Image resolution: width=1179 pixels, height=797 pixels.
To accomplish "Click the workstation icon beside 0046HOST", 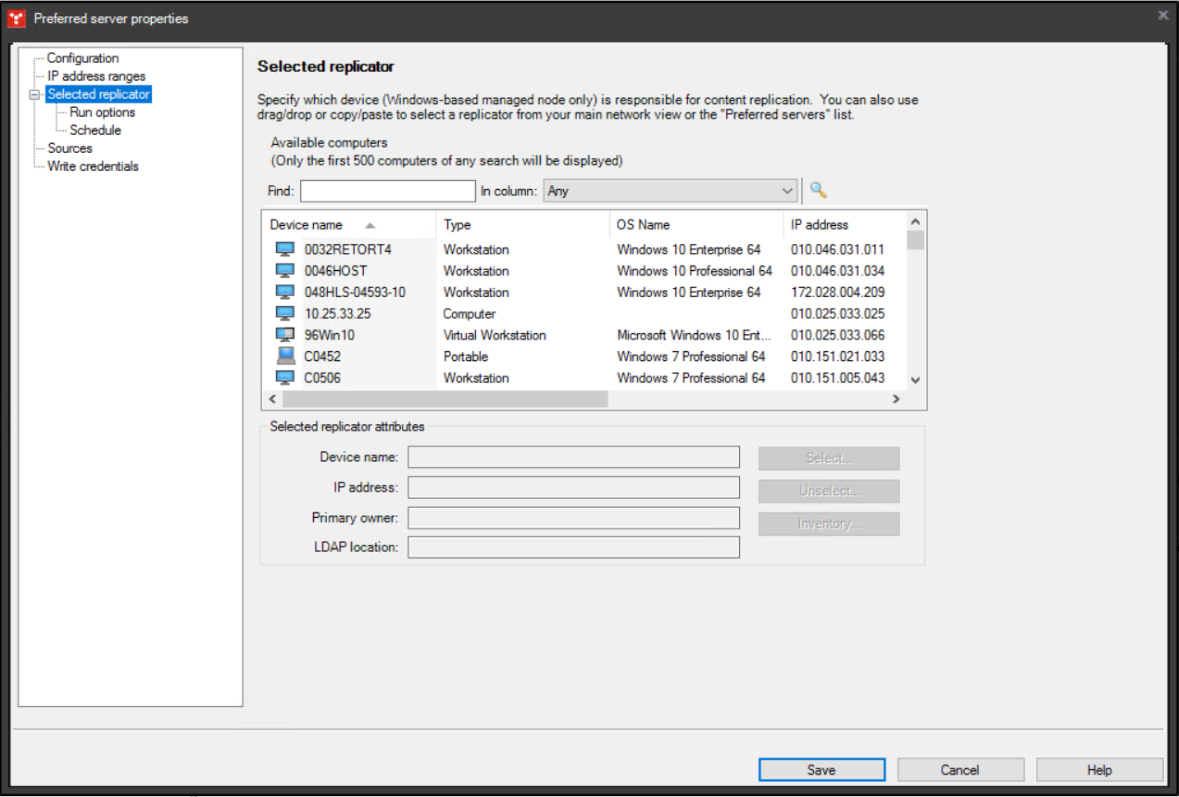I will 284,270.
